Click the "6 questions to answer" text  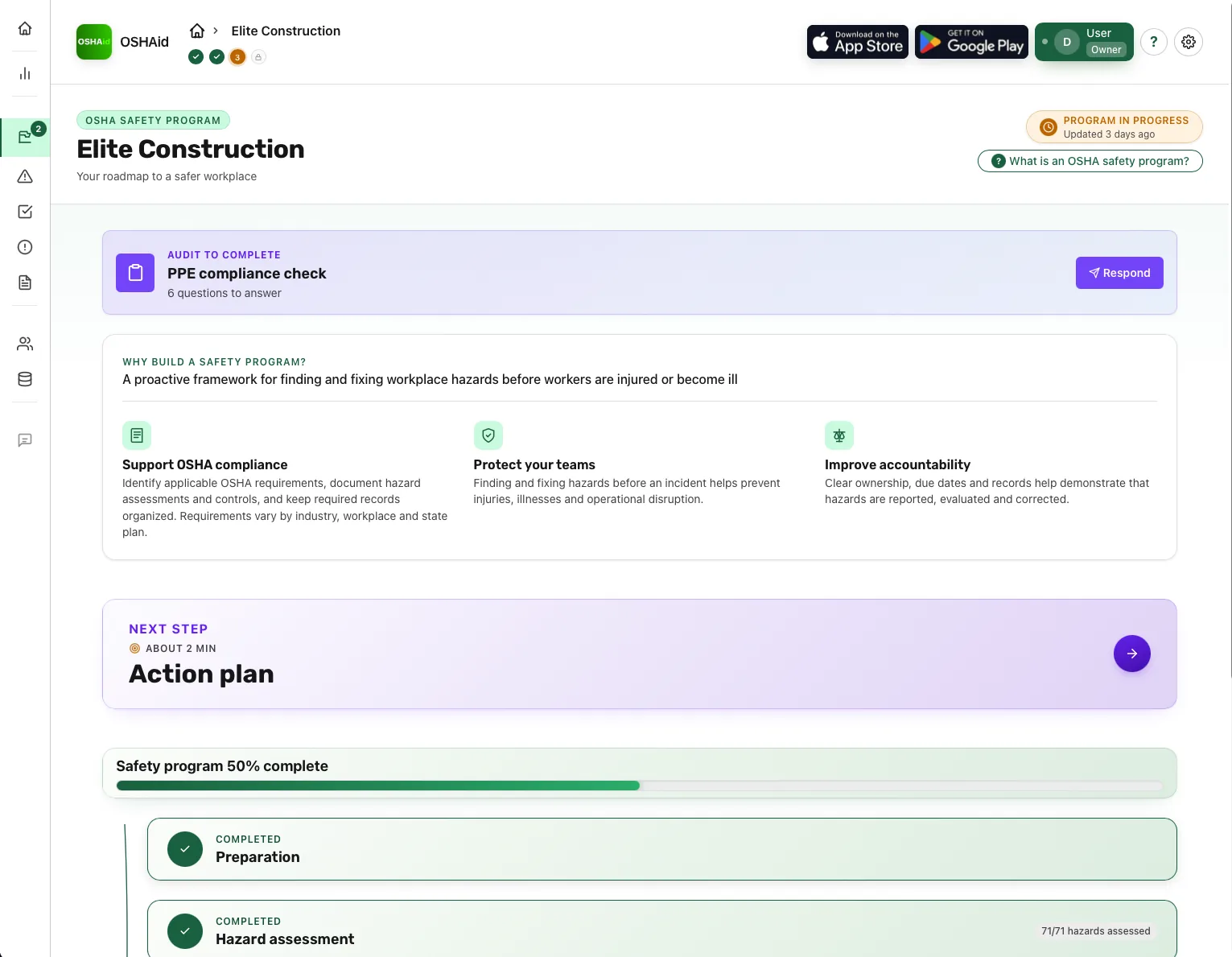[225, 293]
